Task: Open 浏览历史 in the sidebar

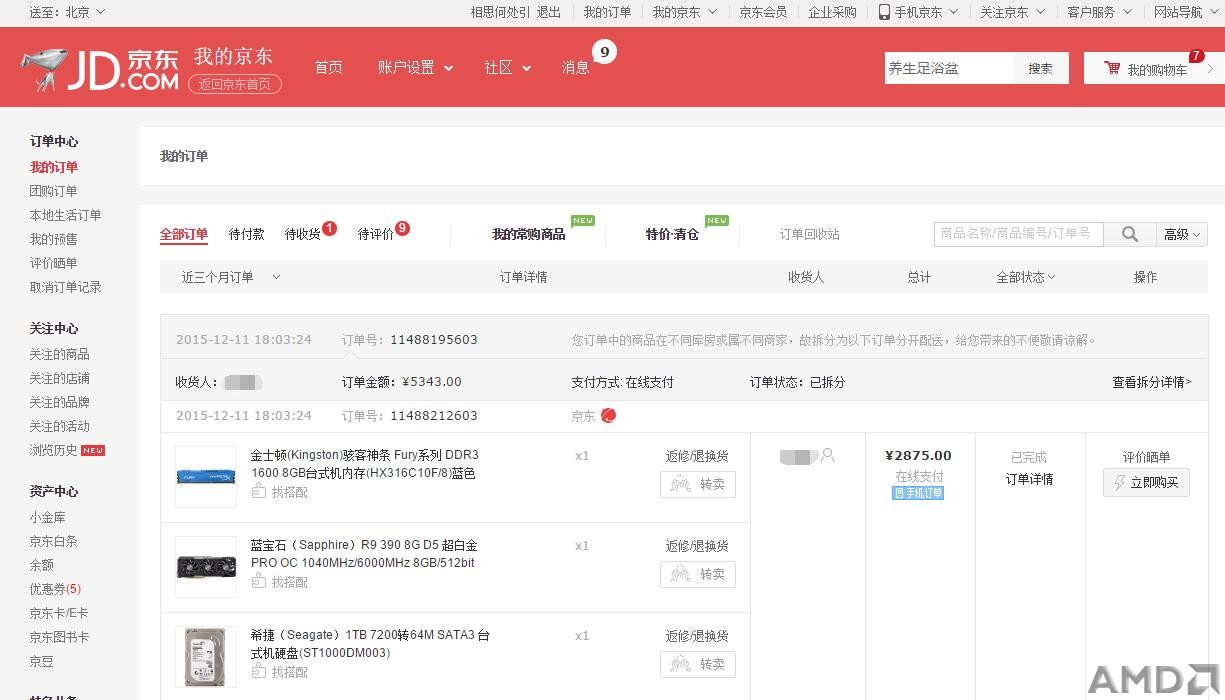Action: pyautogui.click(x=53, y=450)
